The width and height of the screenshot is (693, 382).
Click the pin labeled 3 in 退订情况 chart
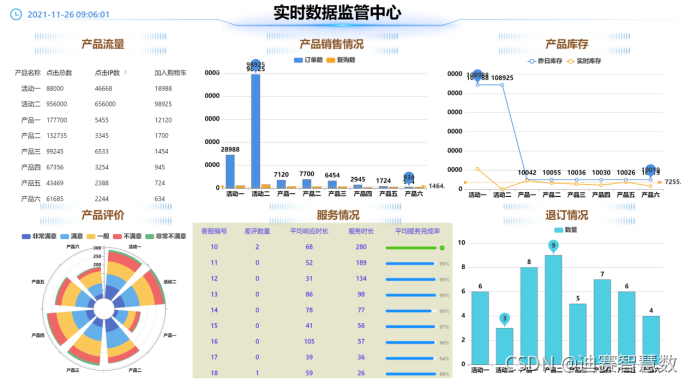[504, 319]
